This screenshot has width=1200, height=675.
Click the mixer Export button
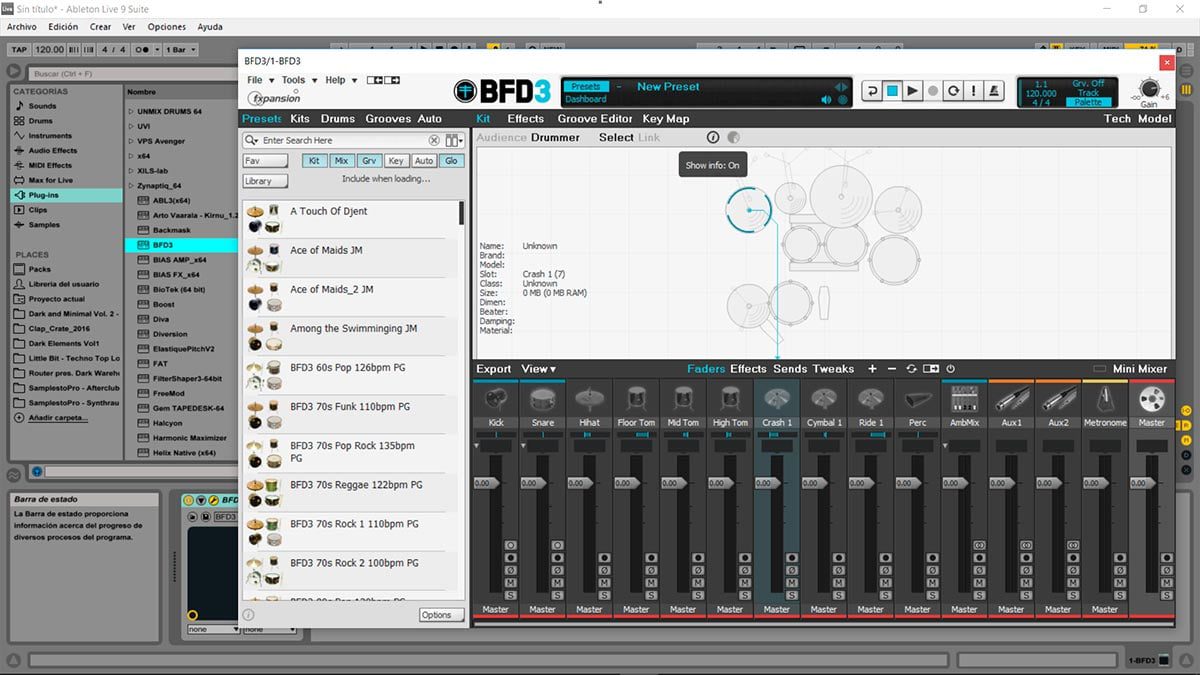[x=494, y=369]
